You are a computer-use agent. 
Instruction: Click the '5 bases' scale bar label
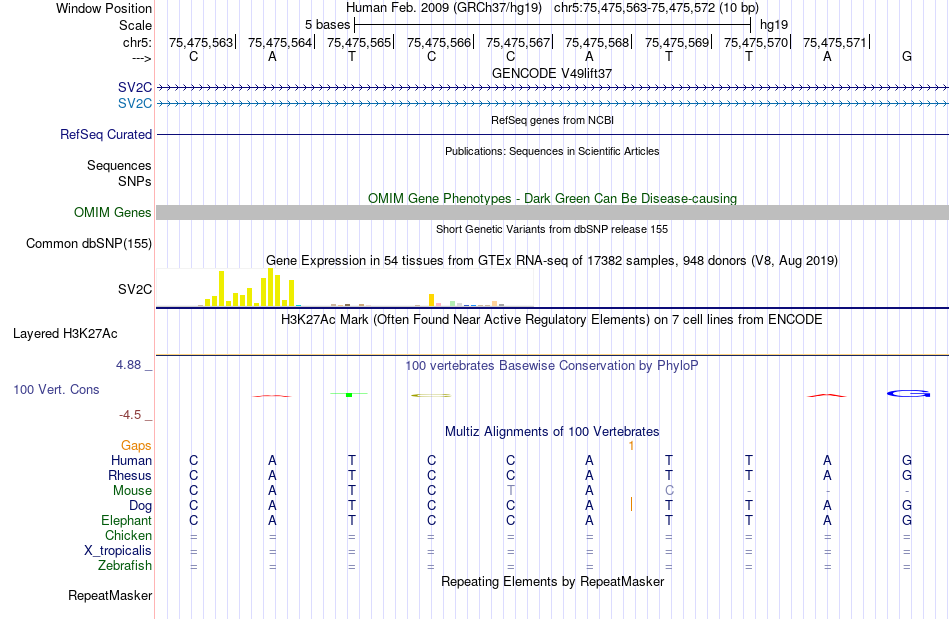327,25
